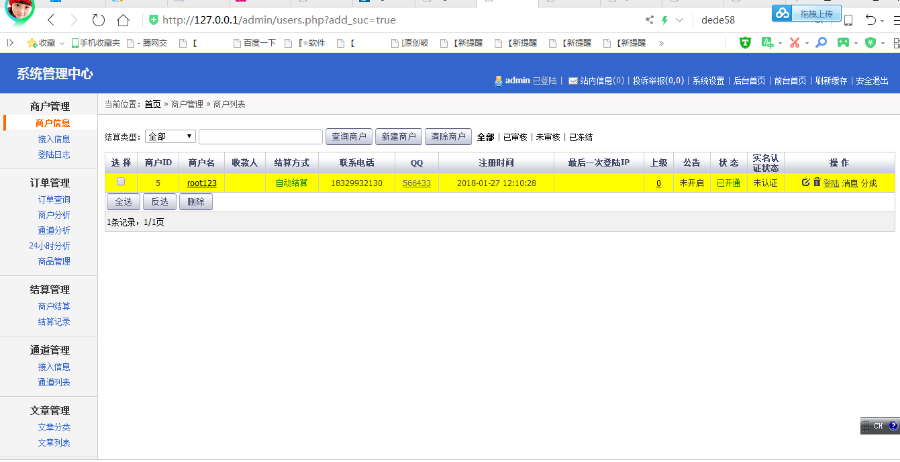Click 安全退出 in the top bar
This screenshot has width=900, height=462.
point(872,81)
